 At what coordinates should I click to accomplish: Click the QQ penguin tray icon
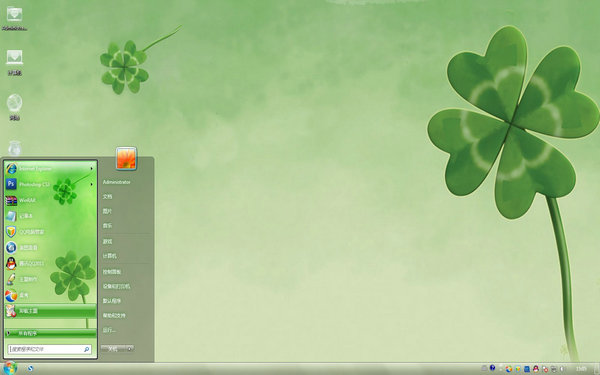pyautogui.click(x=536, y=369)
